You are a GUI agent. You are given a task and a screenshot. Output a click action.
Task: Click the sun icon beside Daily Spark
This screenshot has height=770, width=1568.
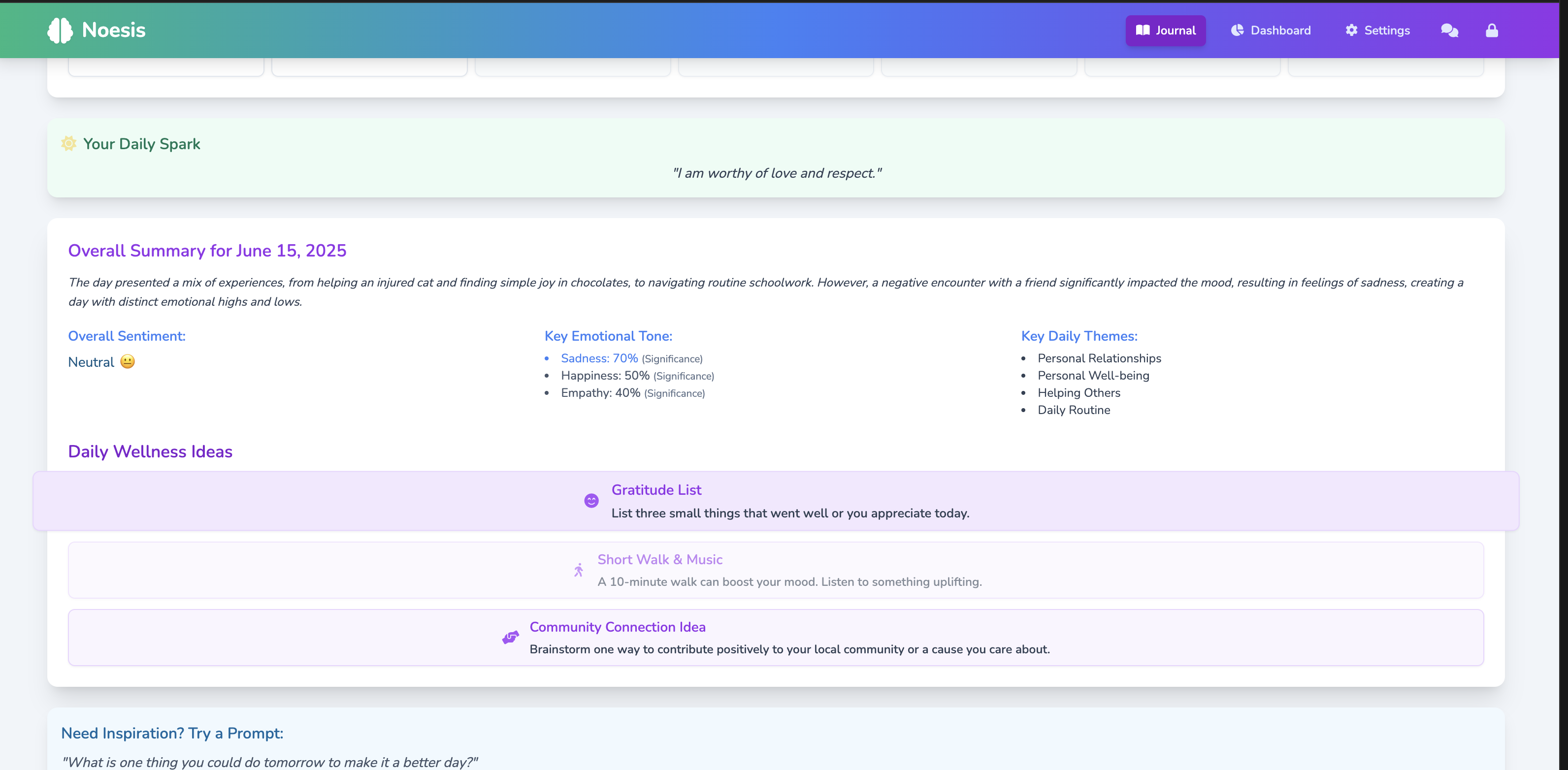[69, 143]
